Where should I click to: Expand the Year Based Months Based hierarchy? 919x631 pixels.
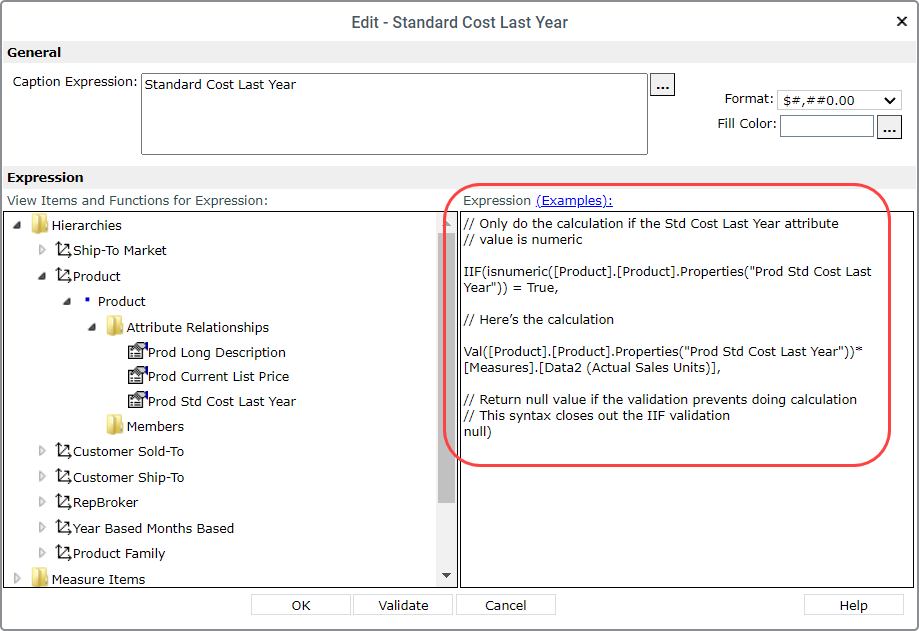(x=42, y=527)
